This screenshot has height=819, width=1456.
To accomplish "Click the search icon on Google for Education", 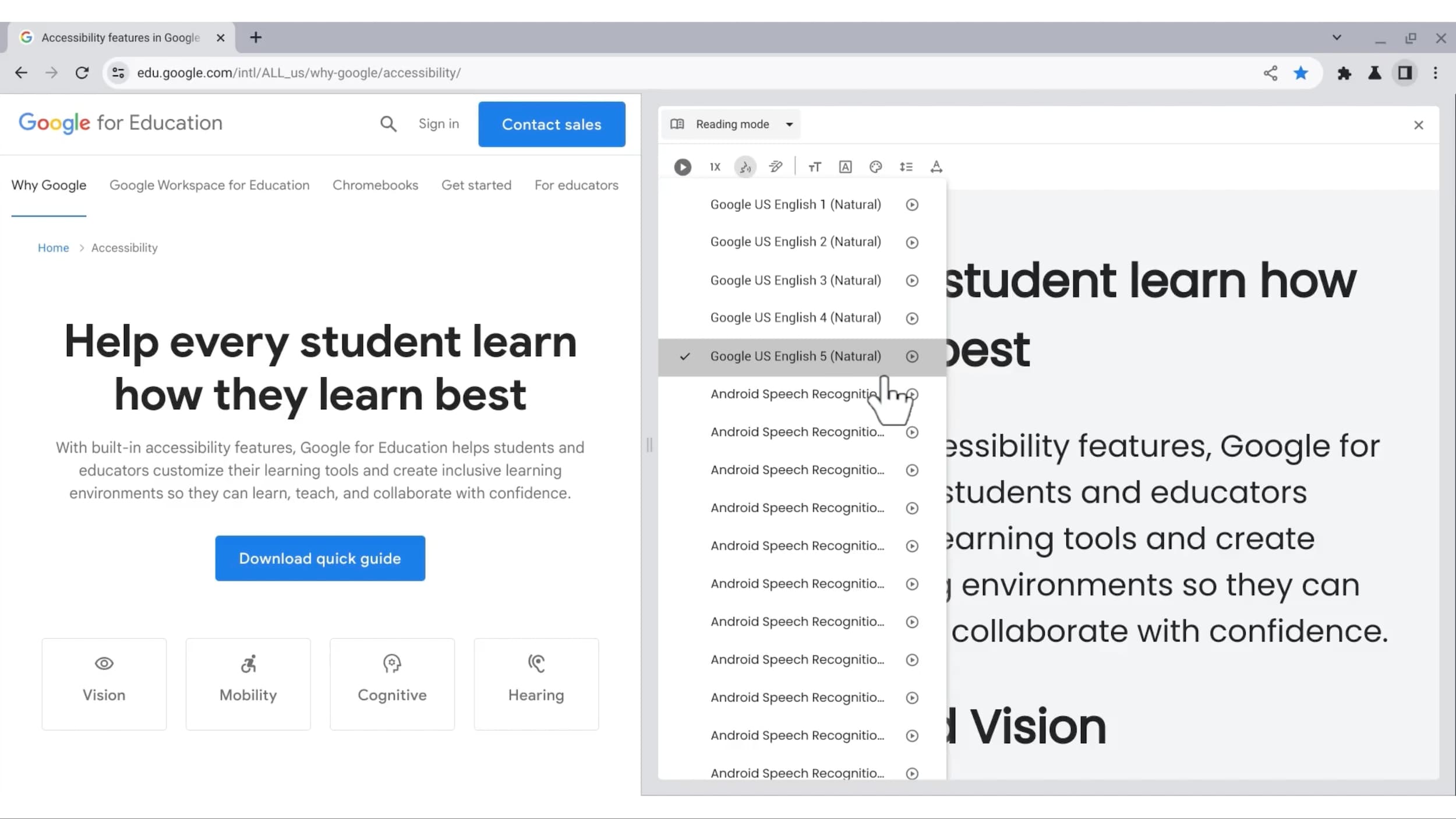I will (x=388, y=124).
